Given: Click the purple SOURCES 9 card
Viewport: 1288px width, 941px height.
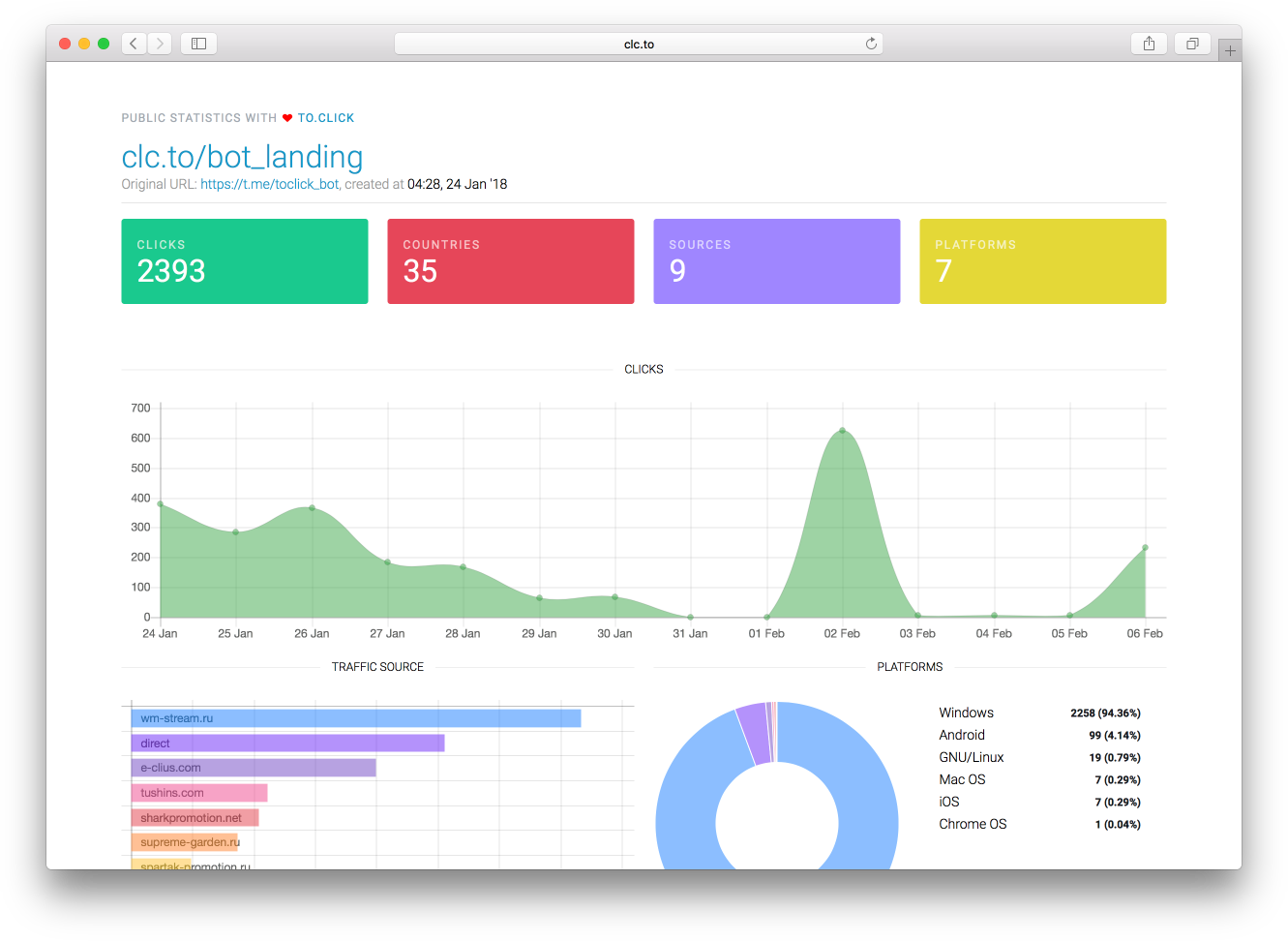Looking at the screenshot, I should 777,261.
